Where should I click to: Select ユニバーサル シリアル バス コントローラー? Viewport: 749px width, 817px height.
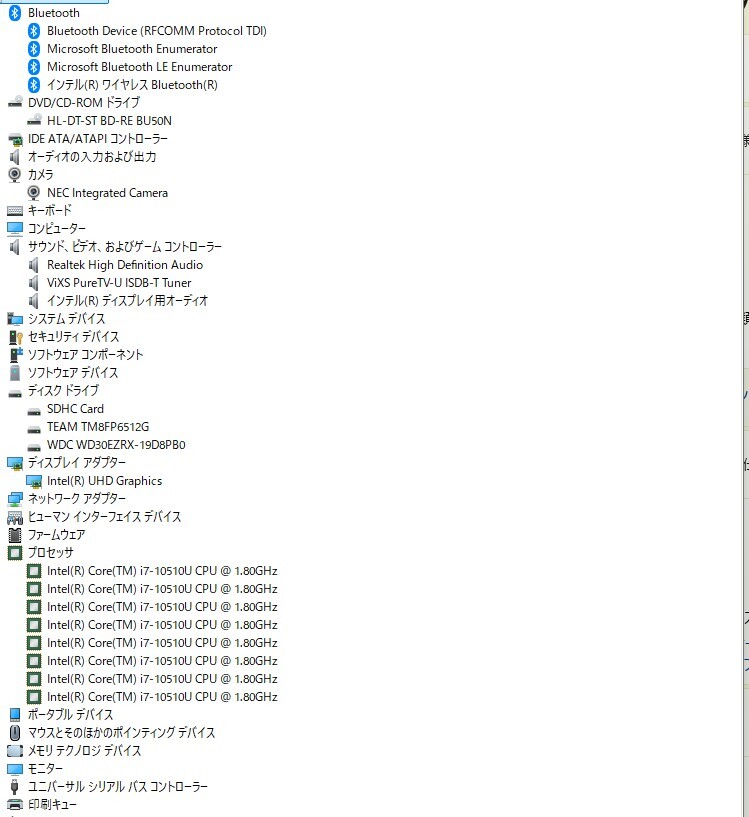(x=118, y=787)
